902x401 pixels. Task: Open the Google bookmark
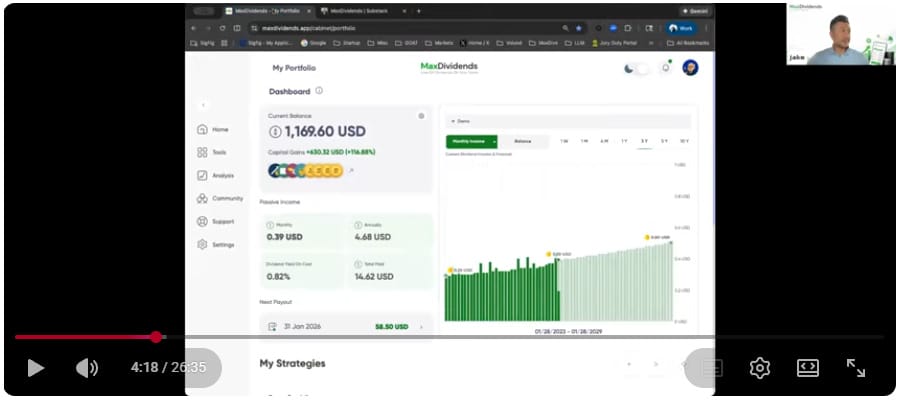314,43
